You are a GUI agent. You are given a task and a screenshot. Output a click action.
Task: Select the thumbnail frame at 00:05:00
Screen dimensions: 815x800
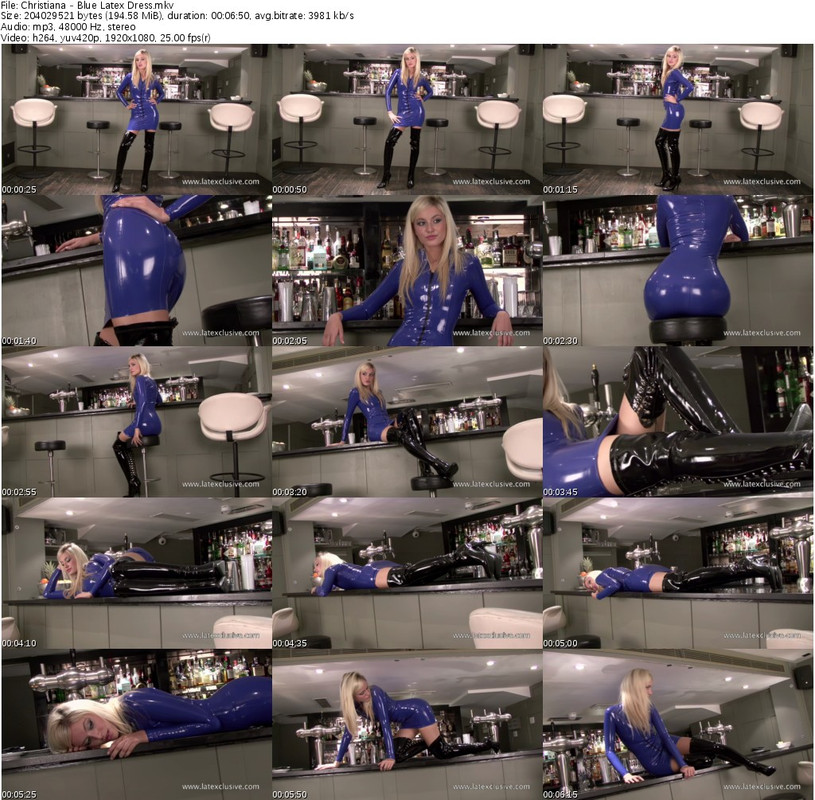[x=678, y=573]
